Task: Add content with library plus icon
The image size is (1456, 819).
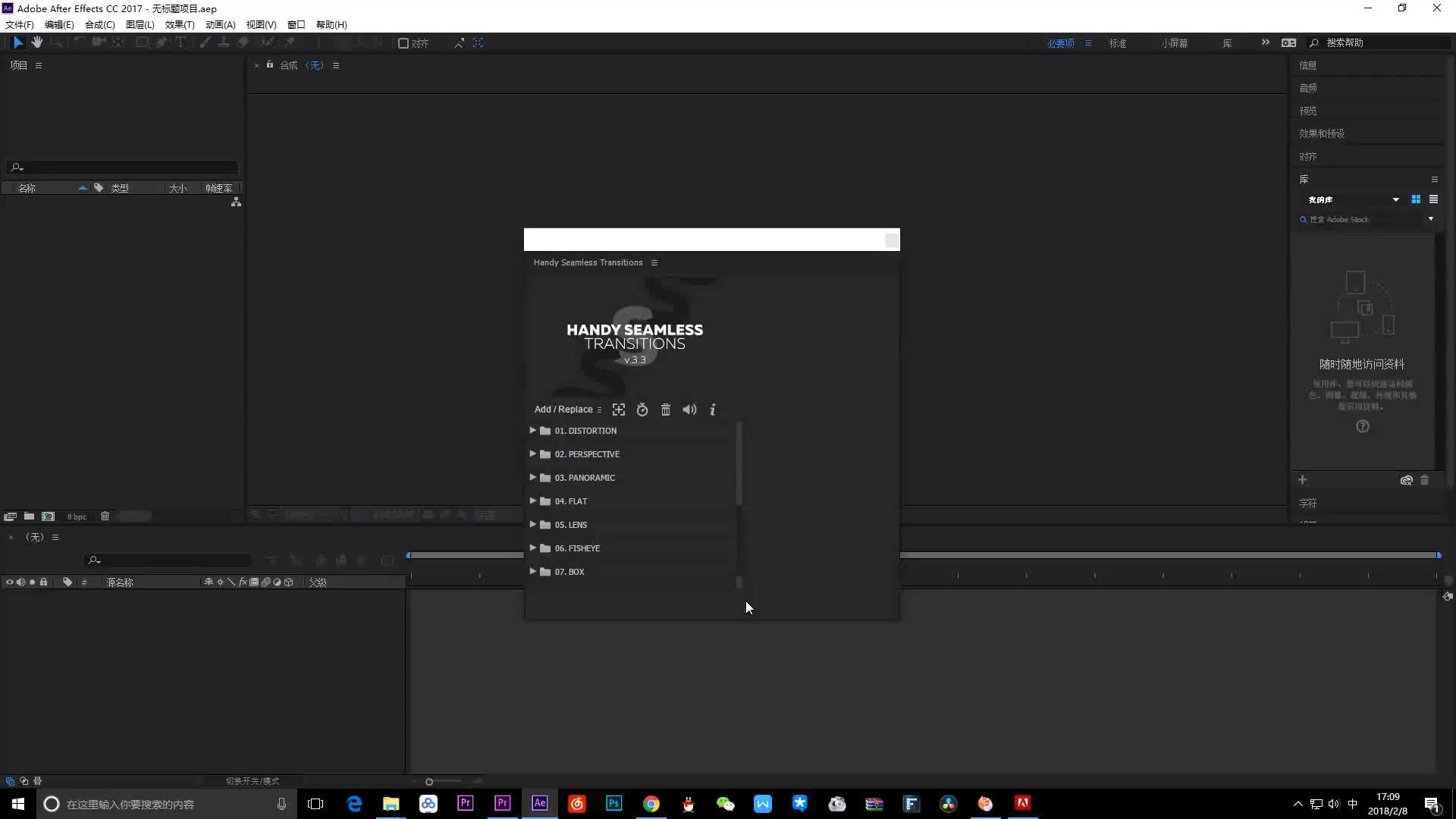Action: (x=1302, y=480)
